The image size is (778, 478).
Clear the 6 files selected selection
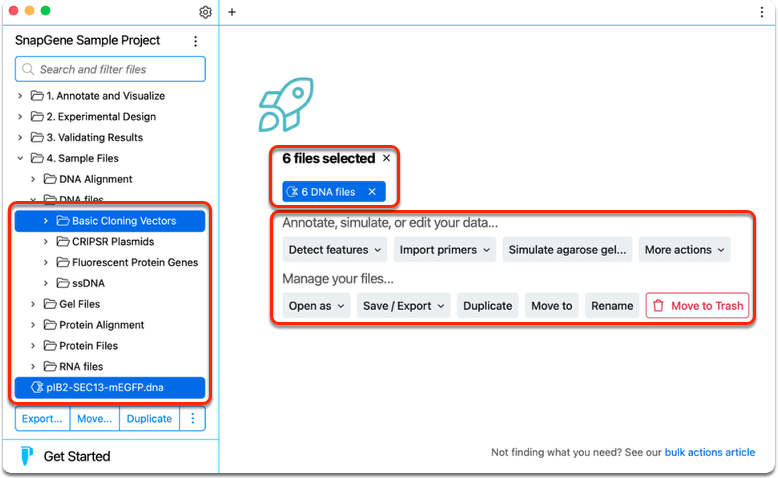[387, 158]
